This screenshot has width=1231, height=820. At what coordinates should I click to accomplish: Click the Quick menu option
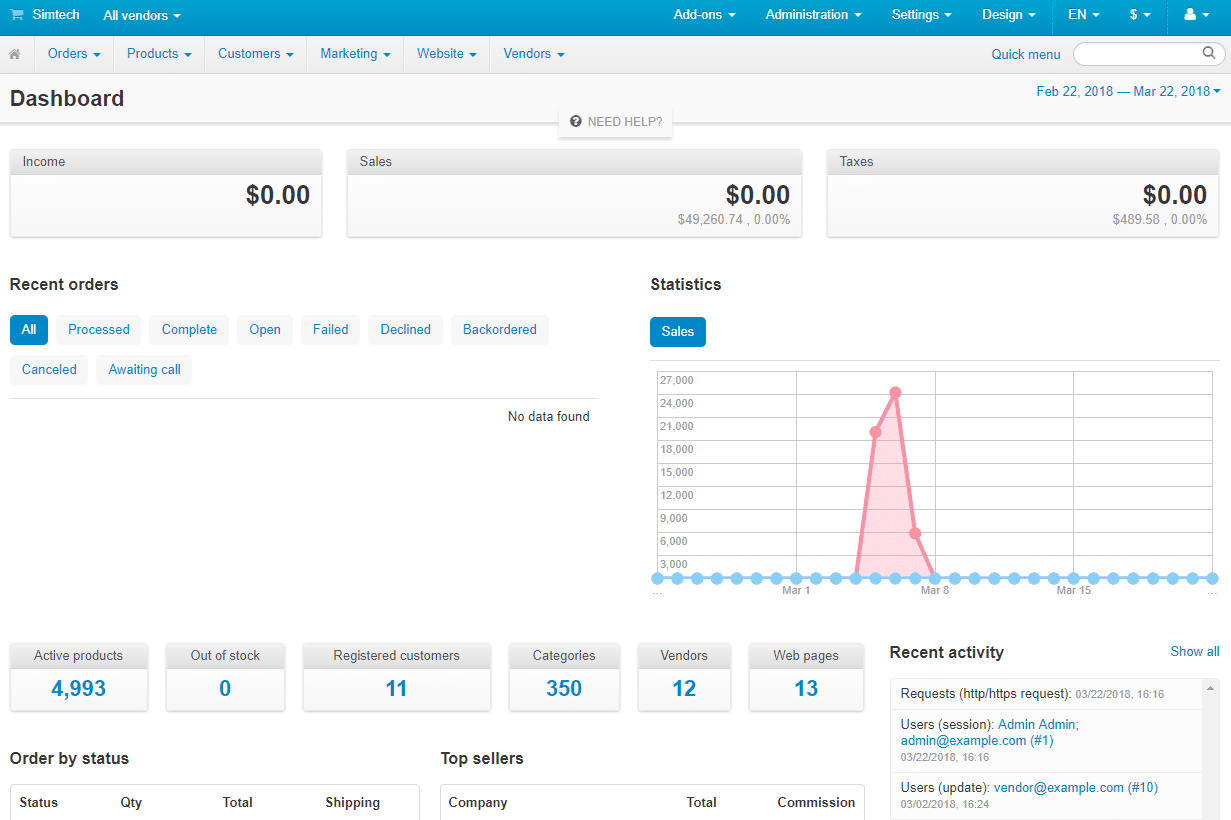[1025, 54]
